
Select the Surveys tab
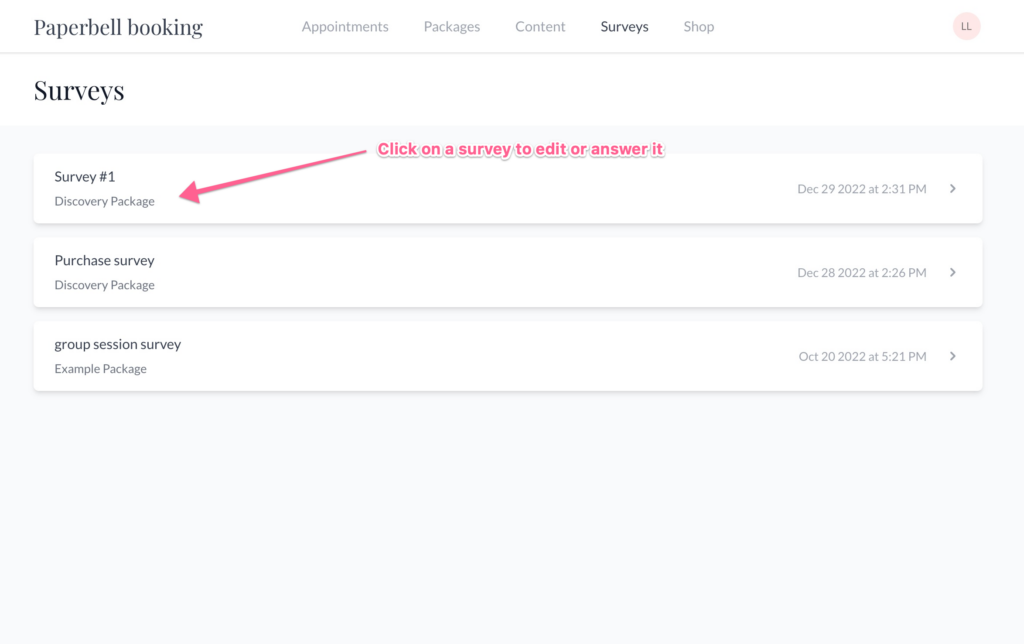pyautogui.click(x=624, y=27)
